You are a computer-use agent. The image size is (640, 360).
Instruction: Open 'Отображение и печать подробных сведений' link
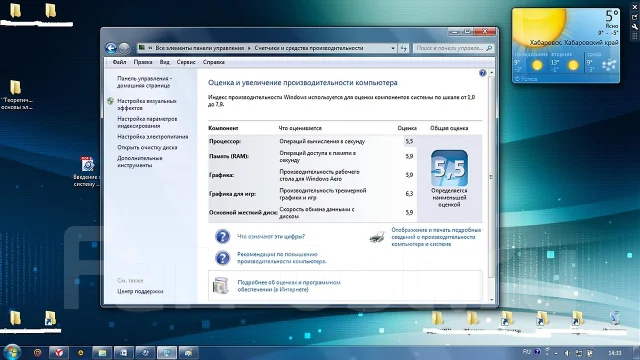(x=436, y=237)
